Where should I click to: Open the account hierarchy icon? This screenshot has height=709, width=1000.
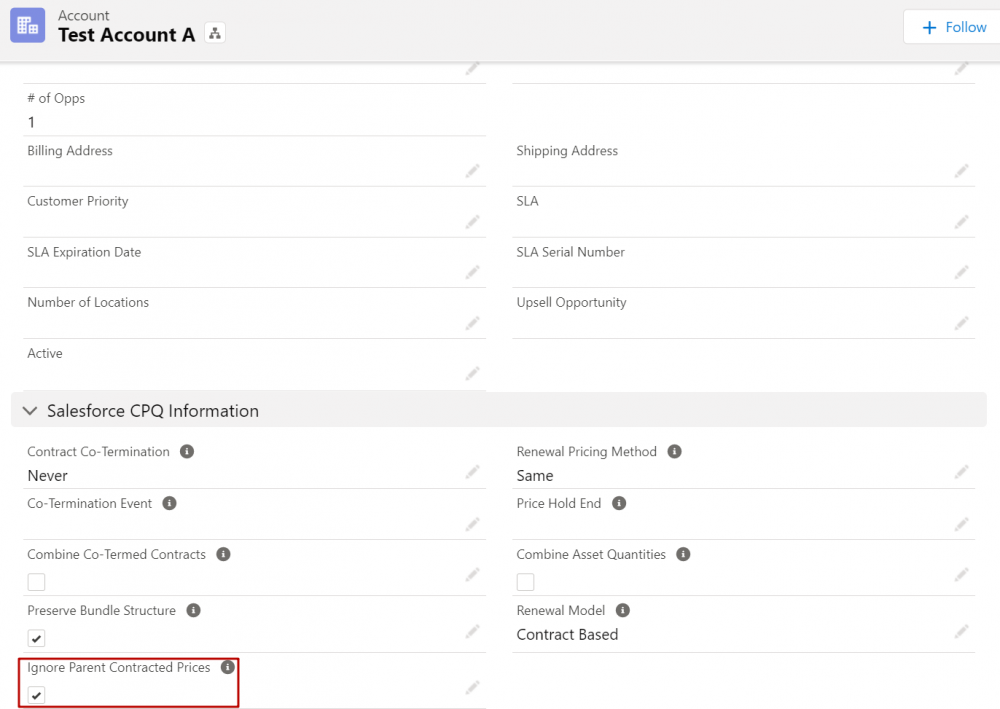[215, 33]
